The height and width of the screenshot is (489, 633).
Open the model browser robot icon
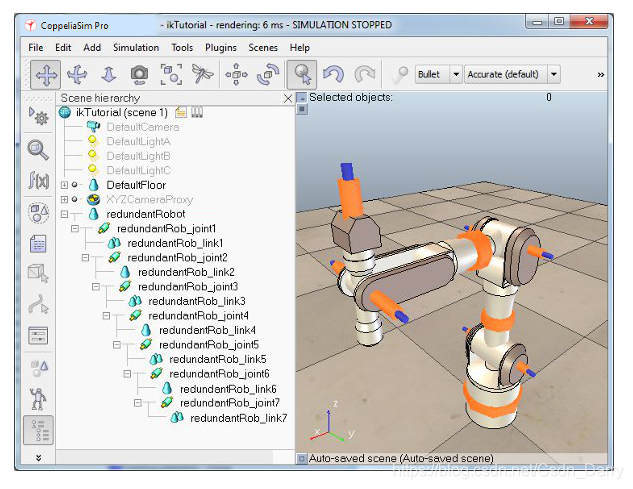(x=38, y=399)
